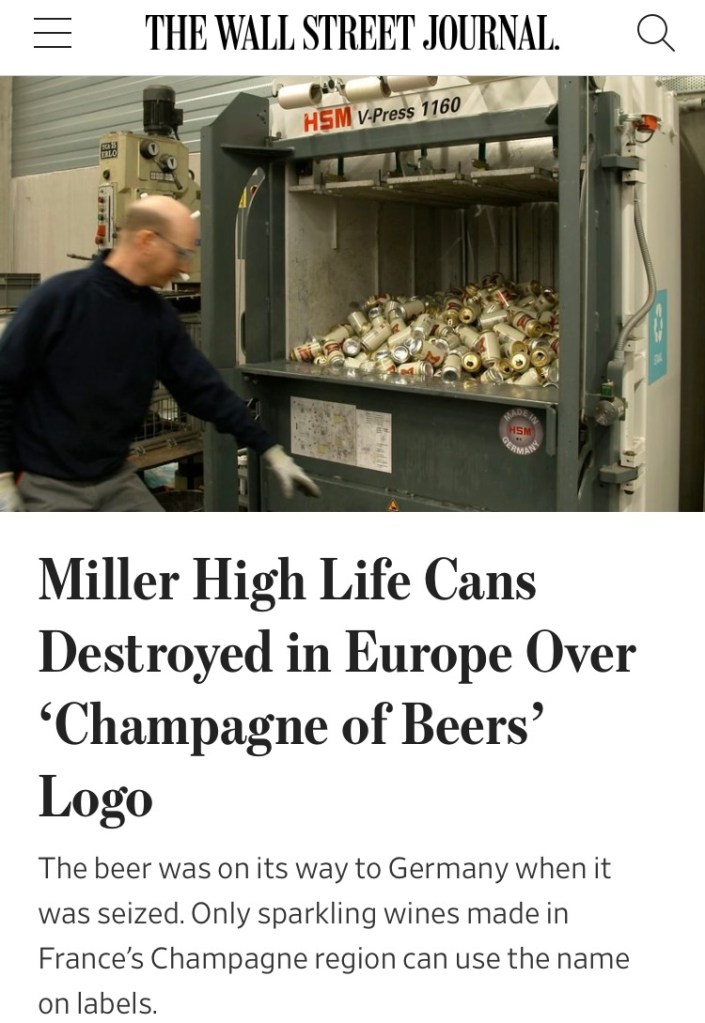
Task: Tap the blue recycling sign on machine
Action: [x=658, y=337]
